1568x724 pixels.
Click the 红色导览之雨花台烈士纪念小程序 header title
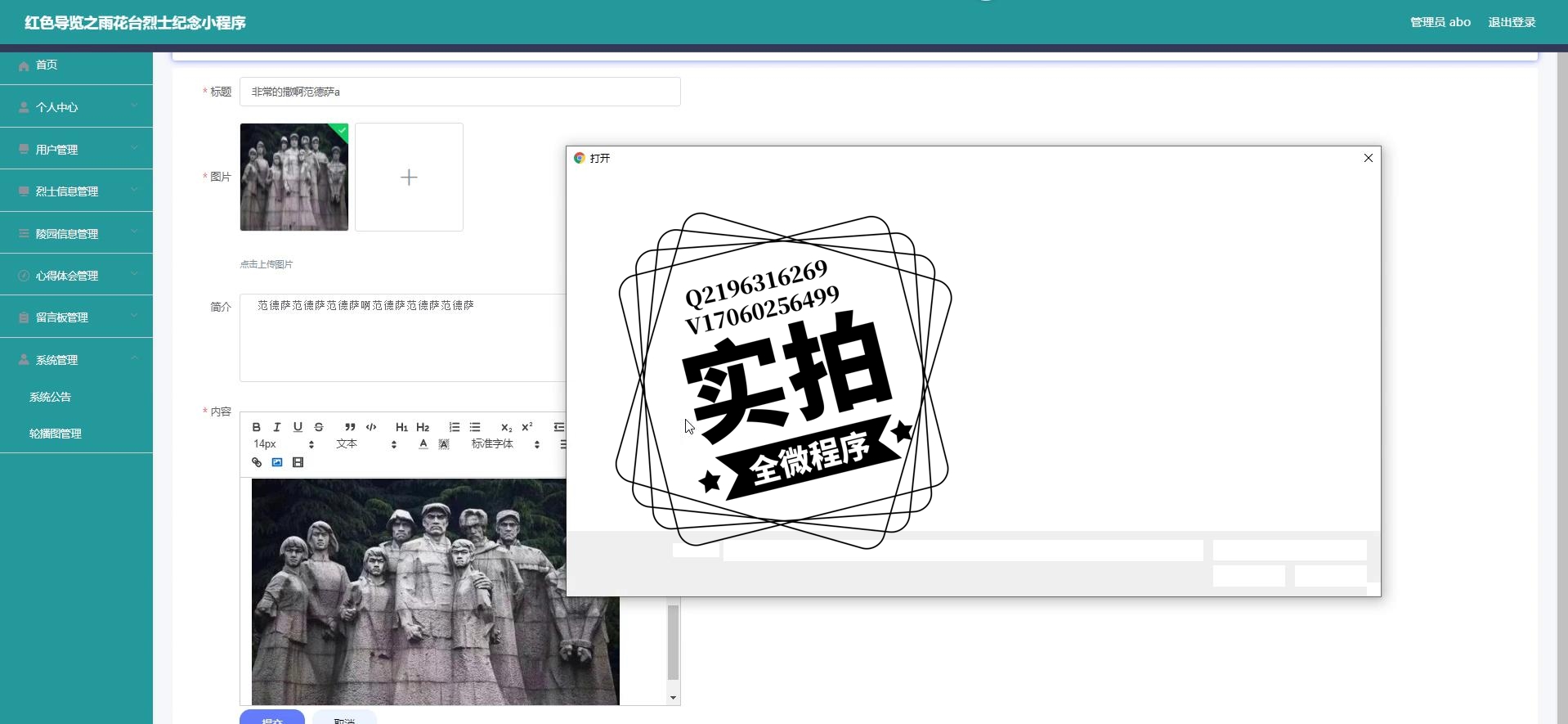pyautogui.click(x=135, y=23)
